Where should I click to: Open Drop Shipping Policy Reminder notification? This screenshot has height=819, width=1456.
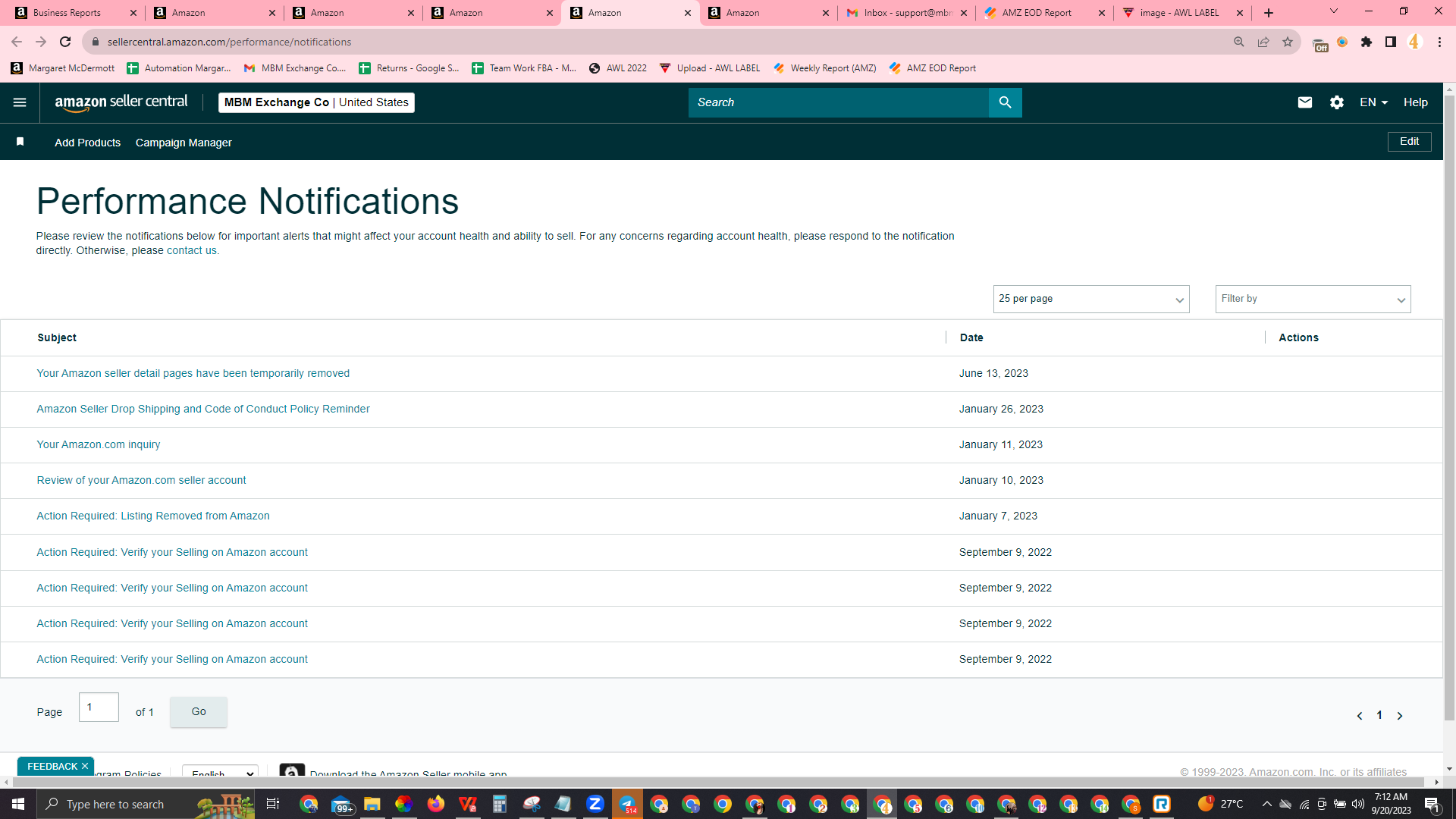(x=203, y=409)
